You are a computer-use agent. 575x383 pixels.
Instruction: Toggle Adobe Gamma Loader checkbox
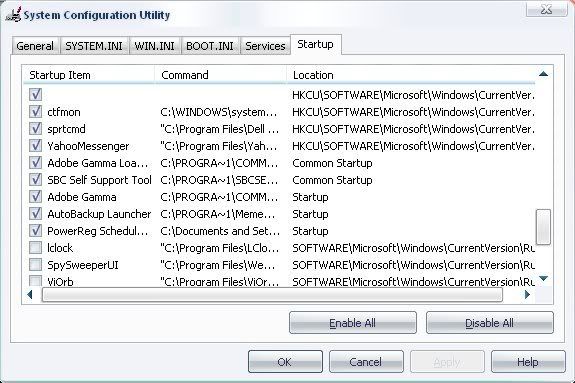35,163
